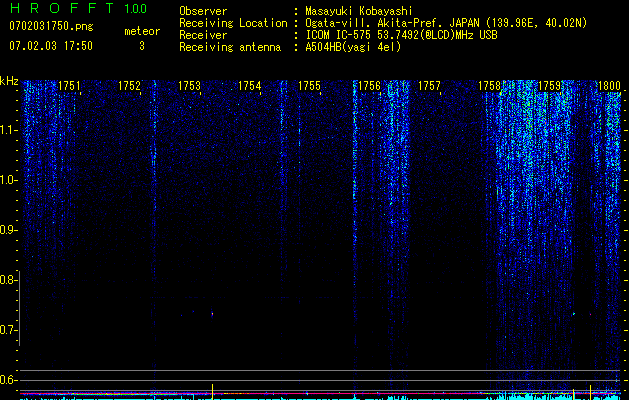Click the 1756 time marker

click(x=369, y=86)
